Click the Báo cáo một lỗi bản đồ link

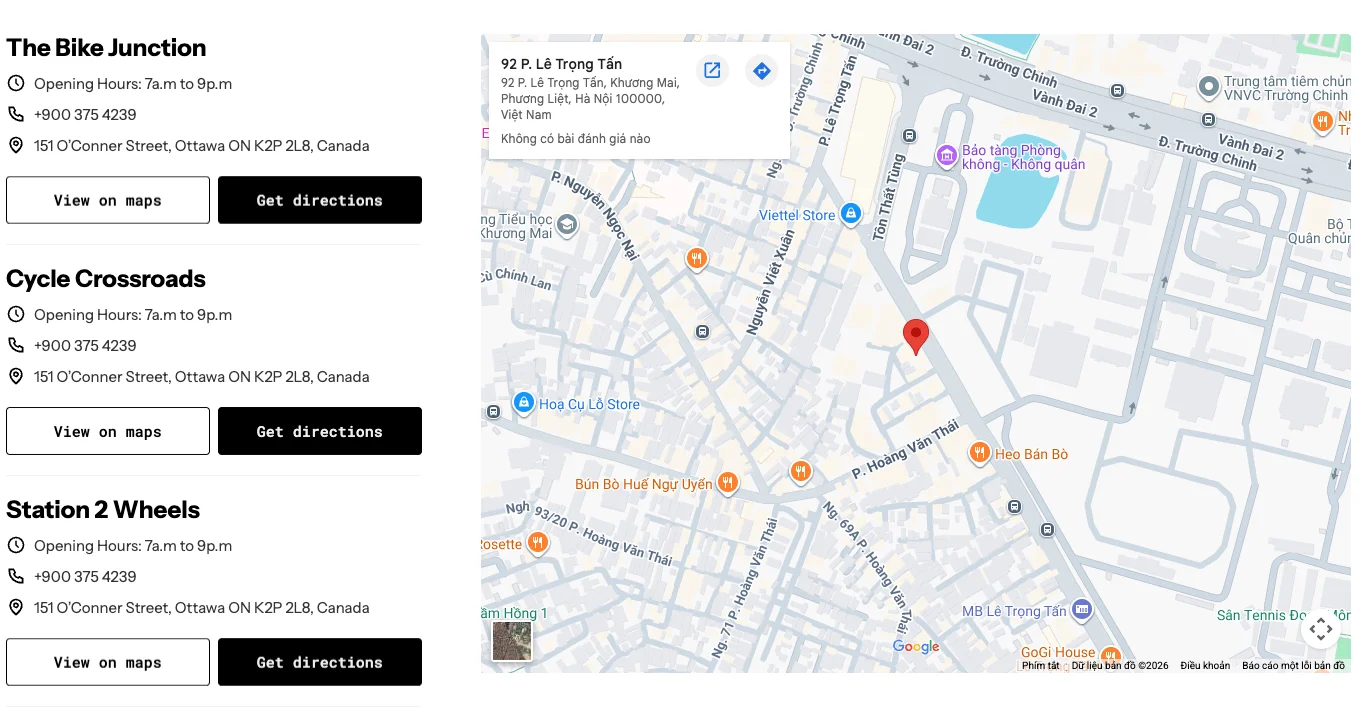click(x=1292, y=664)
